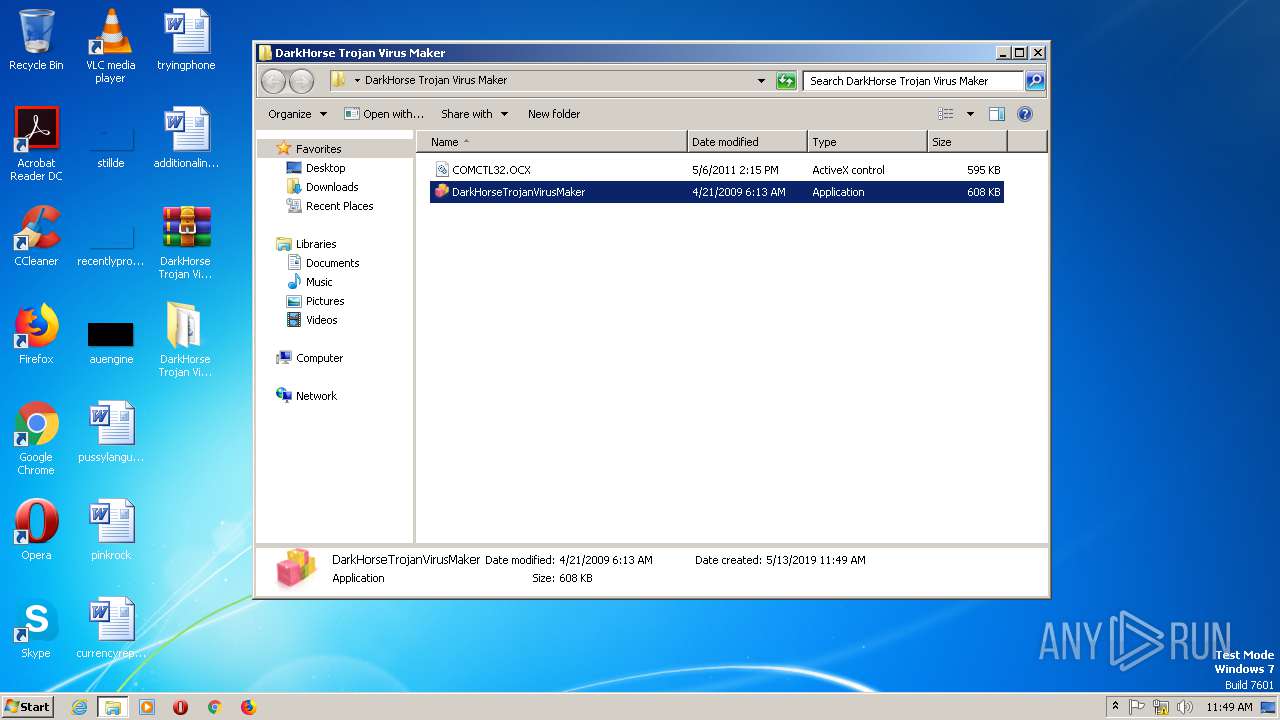Click Action Center flag tray icon
The height and width of the screenshot is (720, 1280).
pyautogui.click(x=1137, y=707)
